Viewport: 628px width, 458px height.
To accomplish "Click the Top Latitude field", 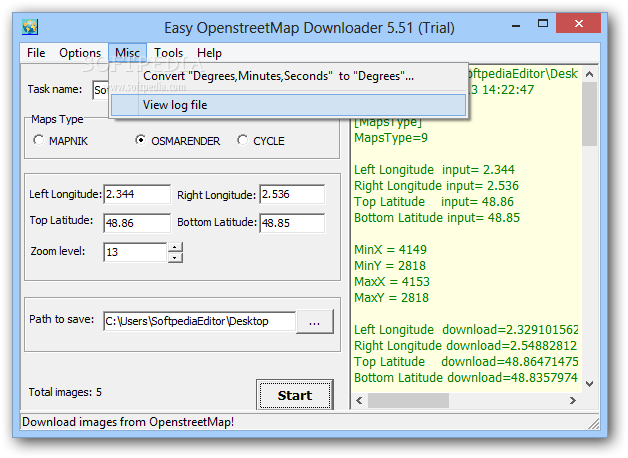I will click(x=137, y=223).
